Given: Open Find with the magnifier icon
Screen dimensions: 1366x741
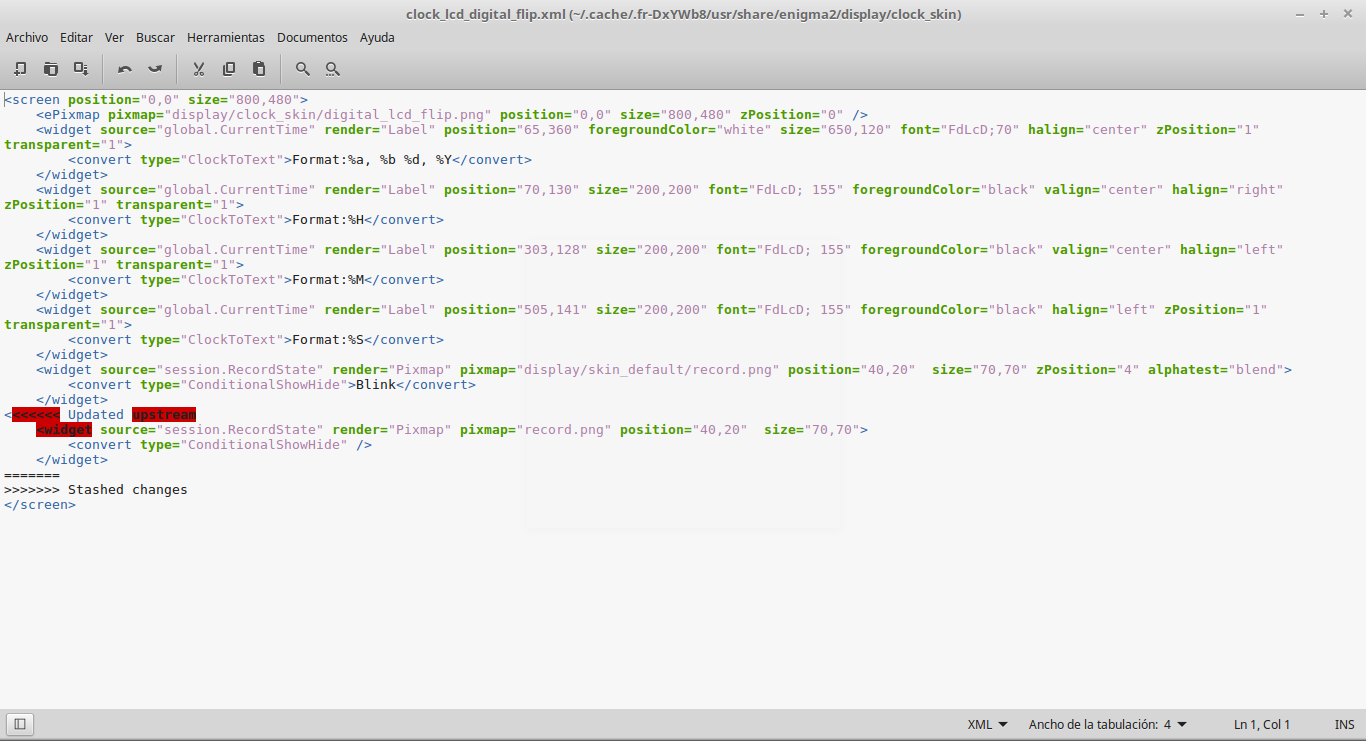Looking at the screenshot, I should (303, 69).
